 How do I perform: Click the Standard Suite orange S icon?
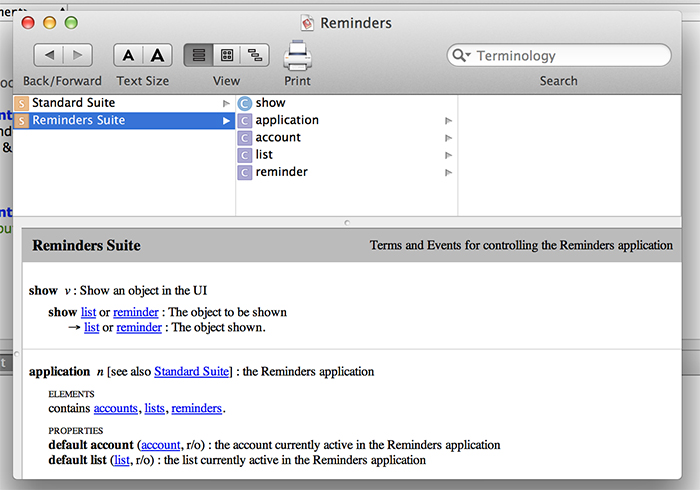point(21,103)
